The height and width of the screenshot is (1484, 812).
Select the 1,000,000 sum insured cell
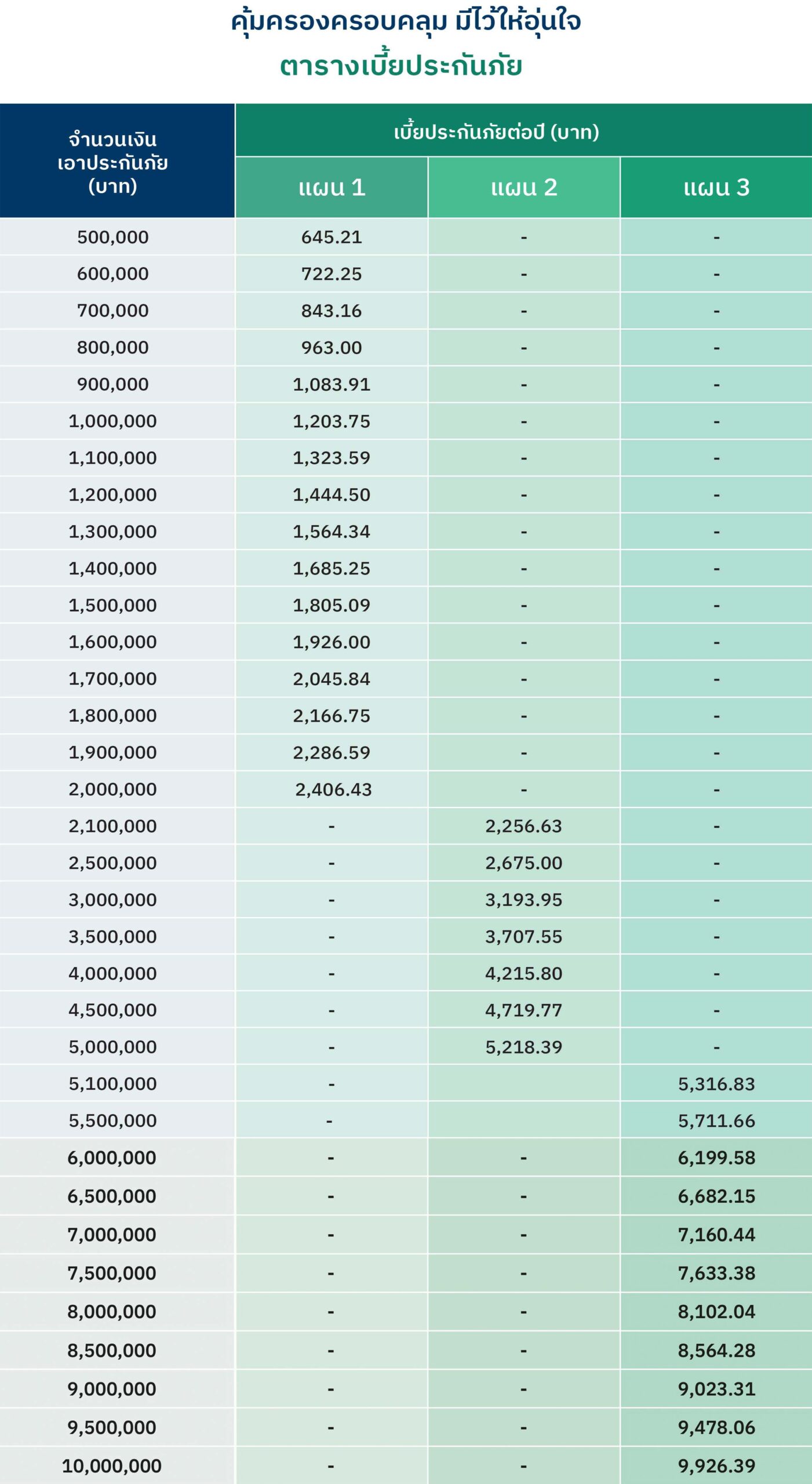(x=113, y=421)
